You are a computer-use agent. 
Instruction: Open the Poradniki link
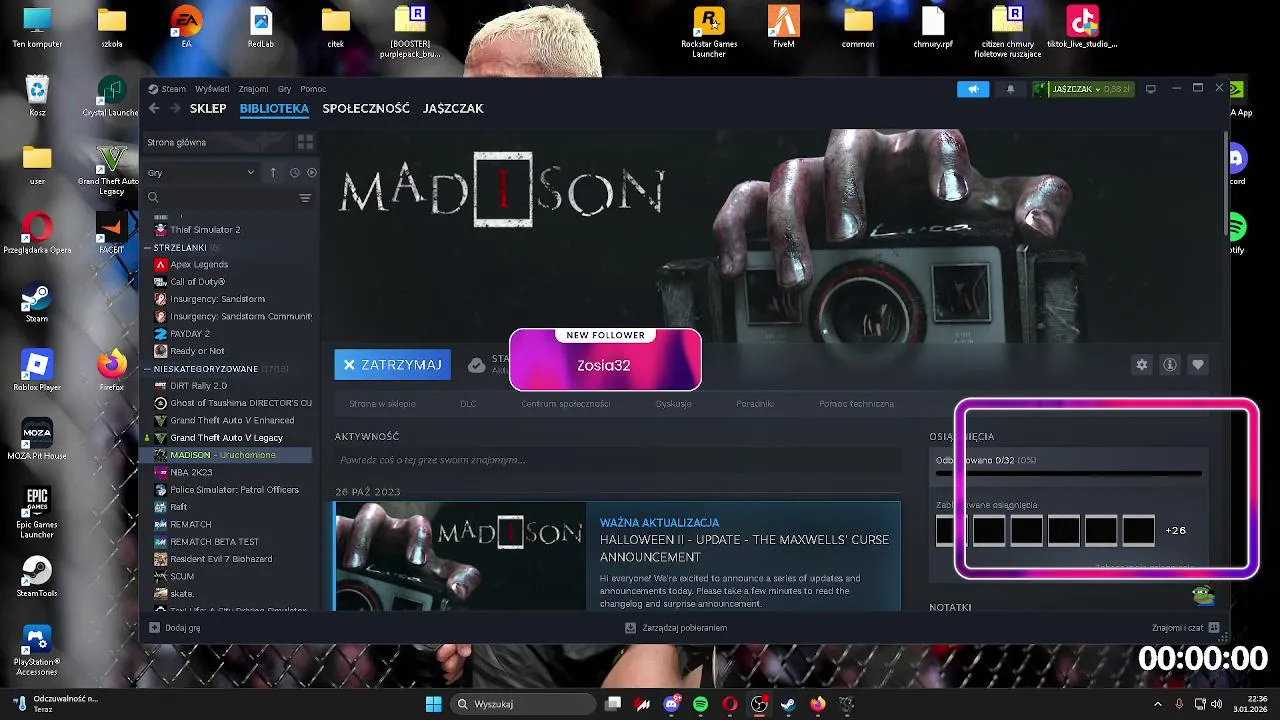[755, 404]
